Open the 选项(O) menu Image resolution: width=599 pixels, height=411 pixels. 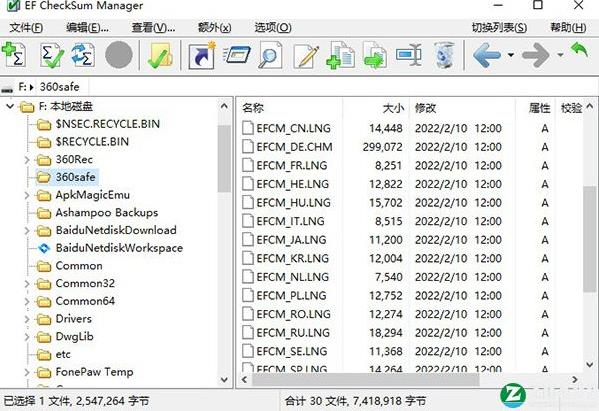(273, 27)
